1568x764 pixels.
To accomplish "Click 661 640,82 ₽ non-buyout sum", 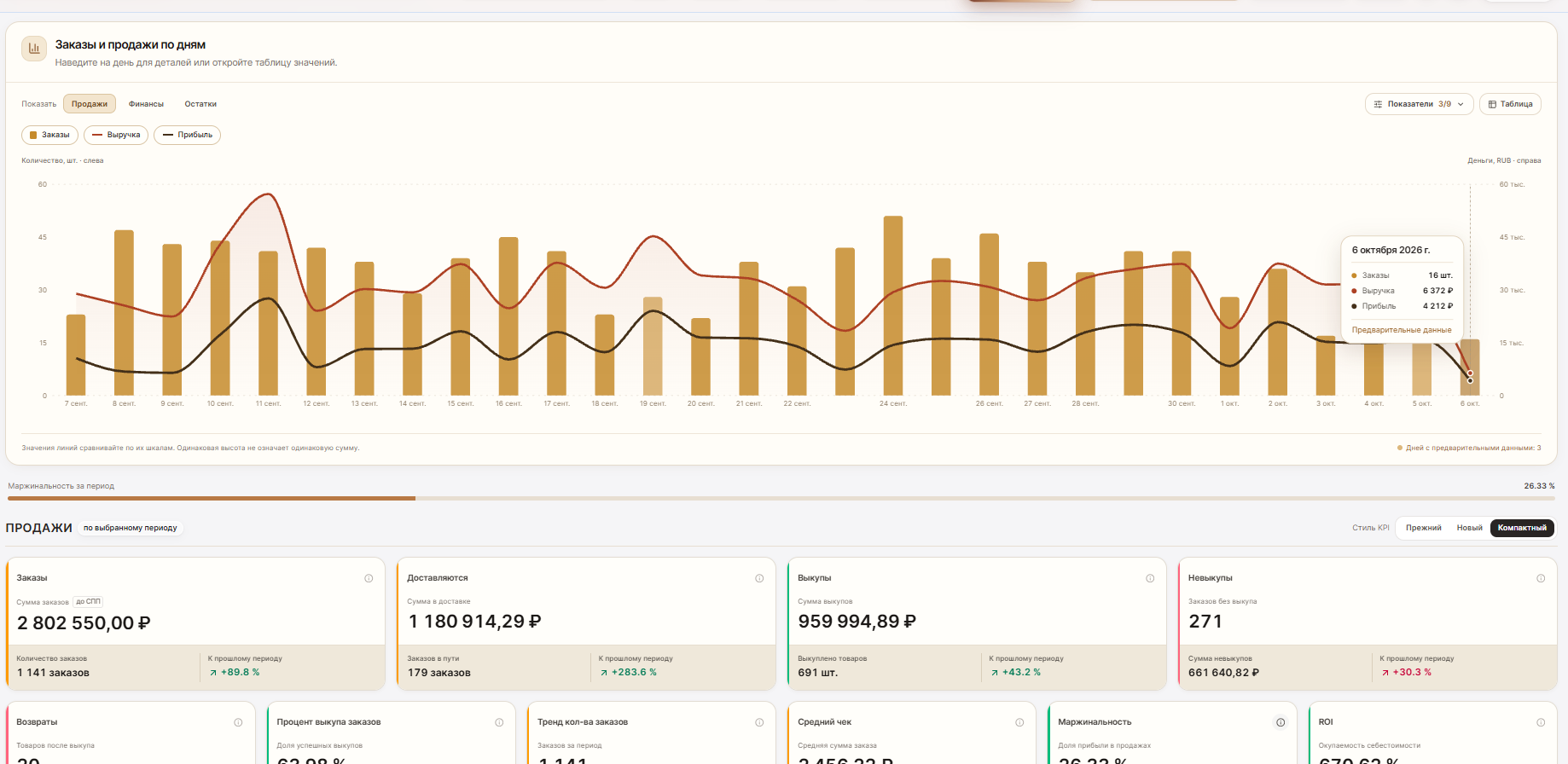I will point(1223,673).
